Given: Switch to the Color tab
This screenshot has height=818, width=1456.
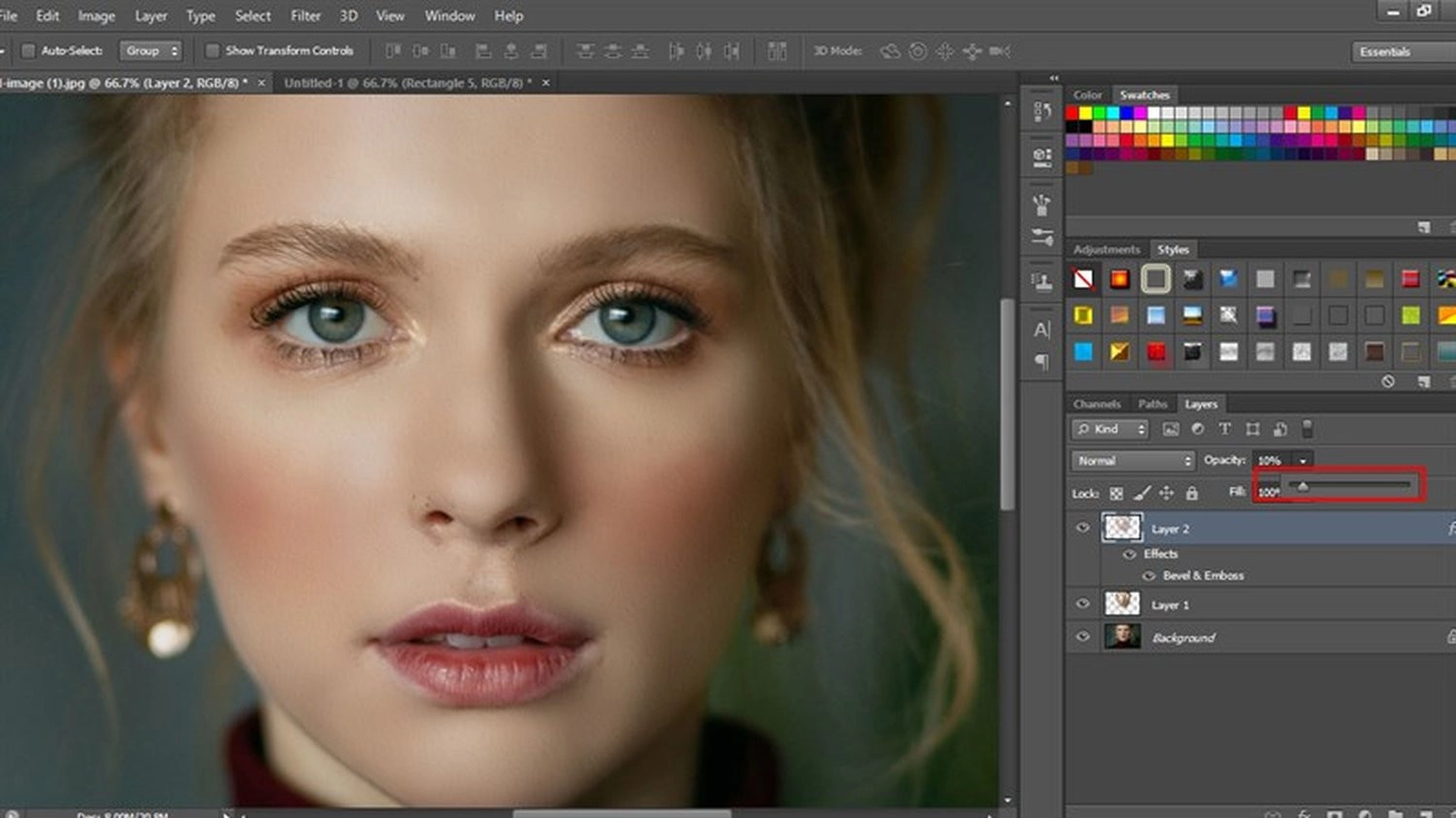Looking at the screenshot, I should tap(1087, 95).
